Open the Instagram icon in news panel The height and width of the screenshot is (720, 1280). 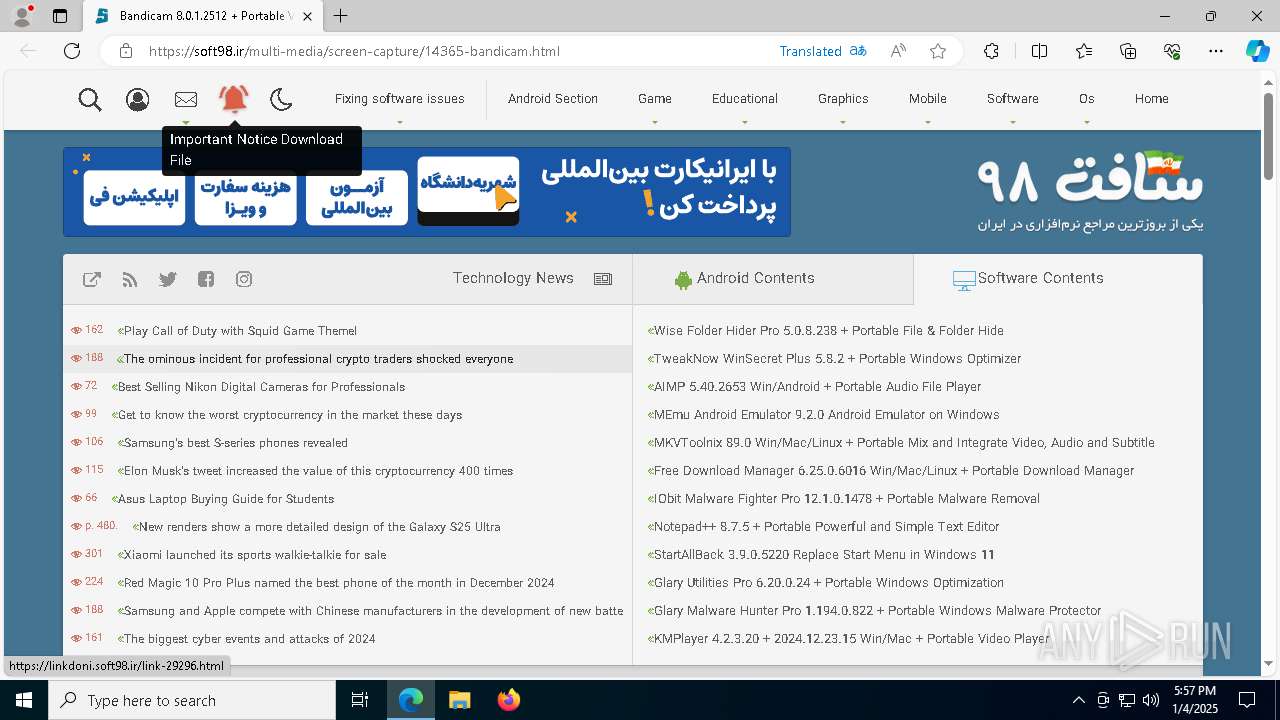point(244,279)
